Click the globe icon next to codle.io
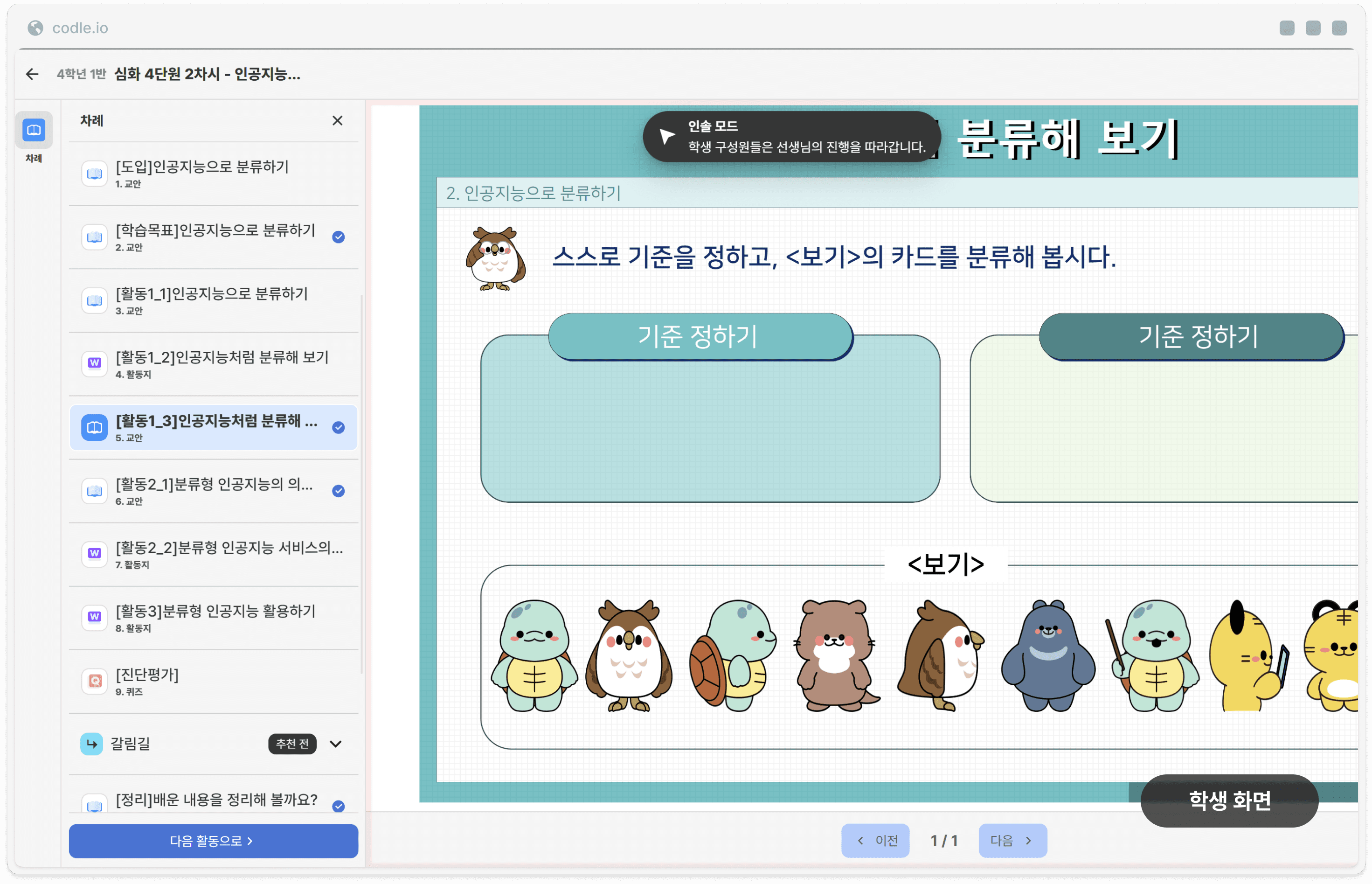 click(35, 28)
